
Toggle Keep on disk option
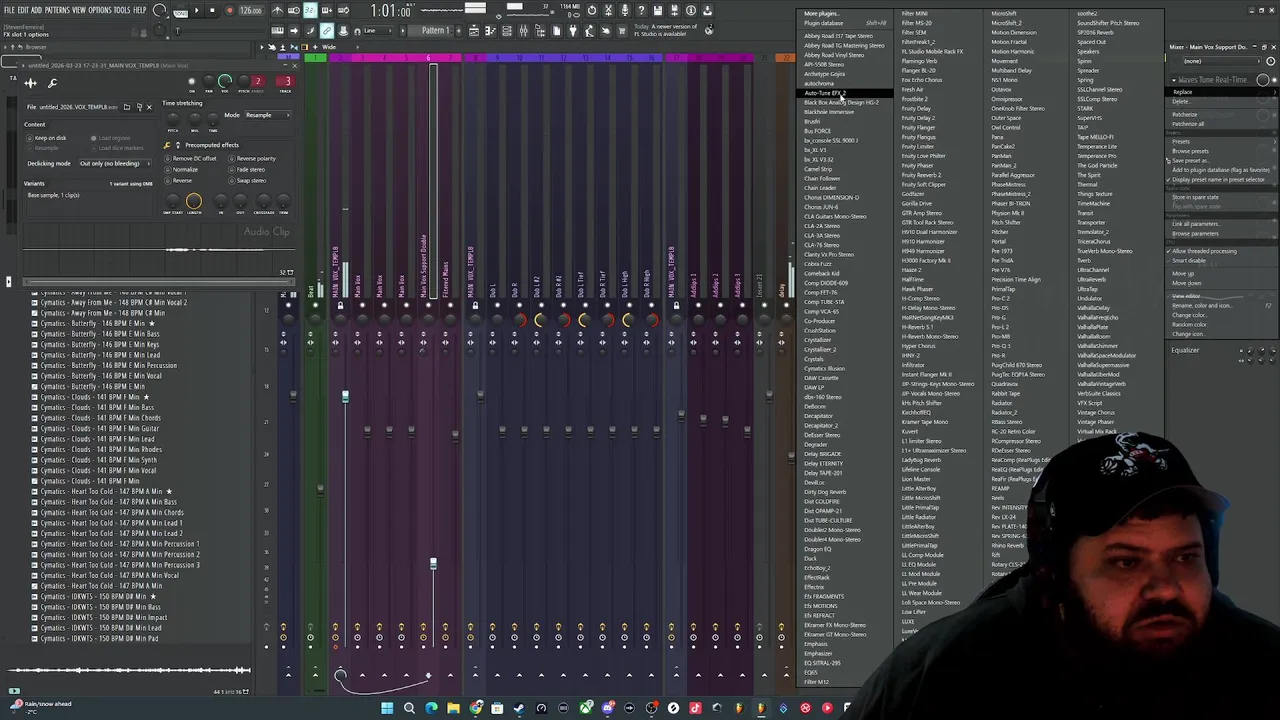point(47,138)
